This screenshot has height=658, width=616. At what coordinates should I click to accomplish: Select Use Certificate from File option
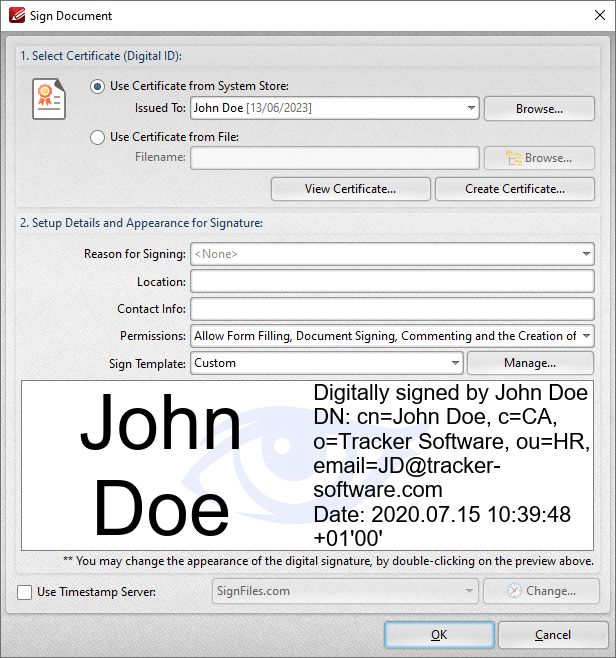[x=97, y=137]
